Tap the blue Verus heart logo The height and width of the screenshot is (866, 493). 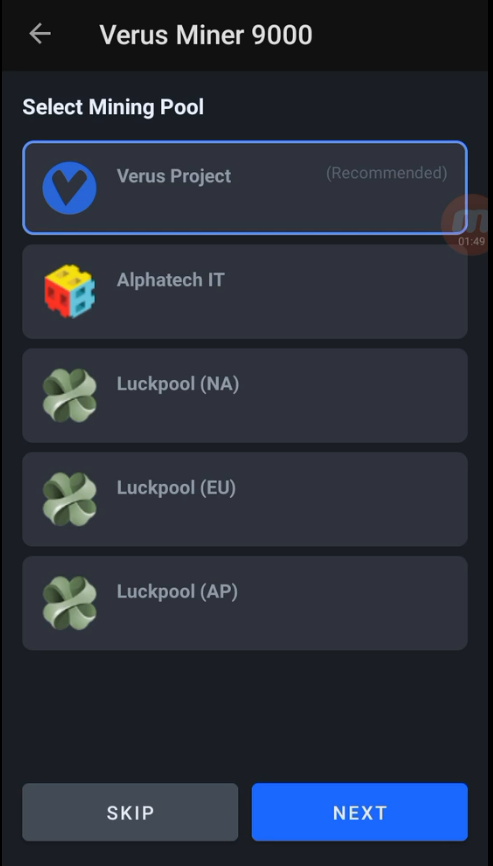coord(70,188)
